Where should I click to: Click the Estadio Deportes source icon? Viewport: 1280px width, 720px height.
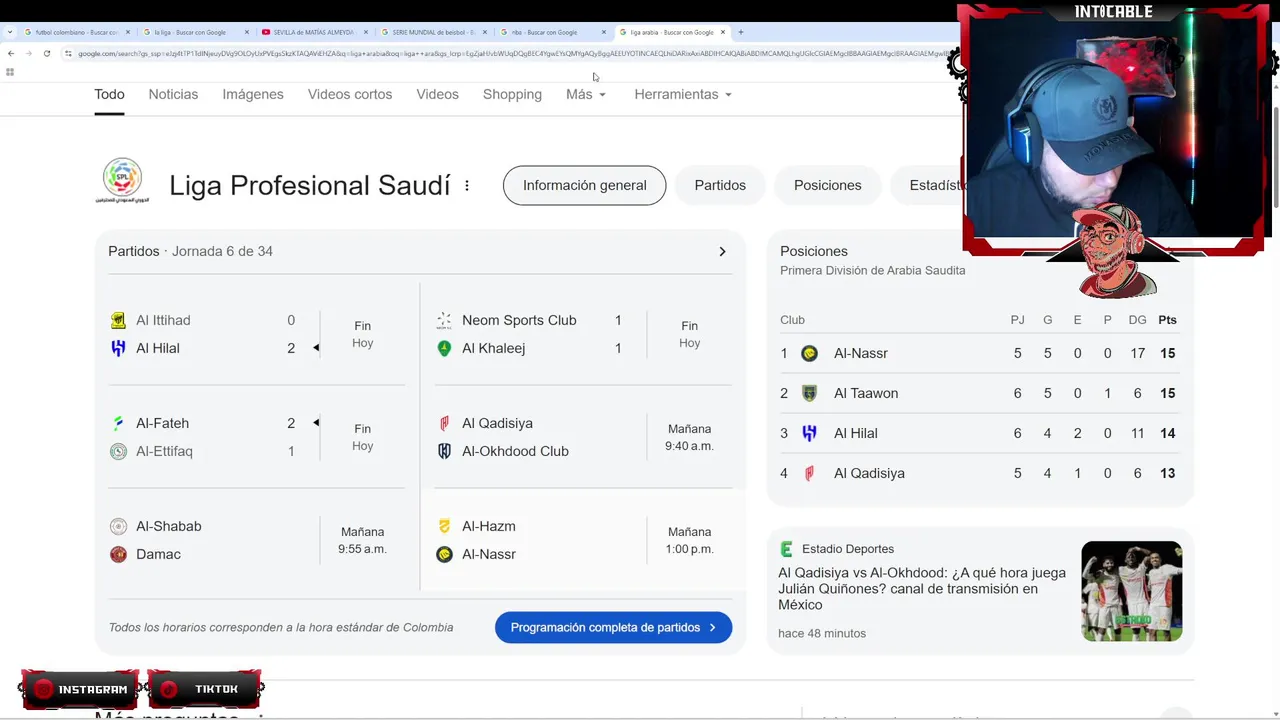point(786,549)
